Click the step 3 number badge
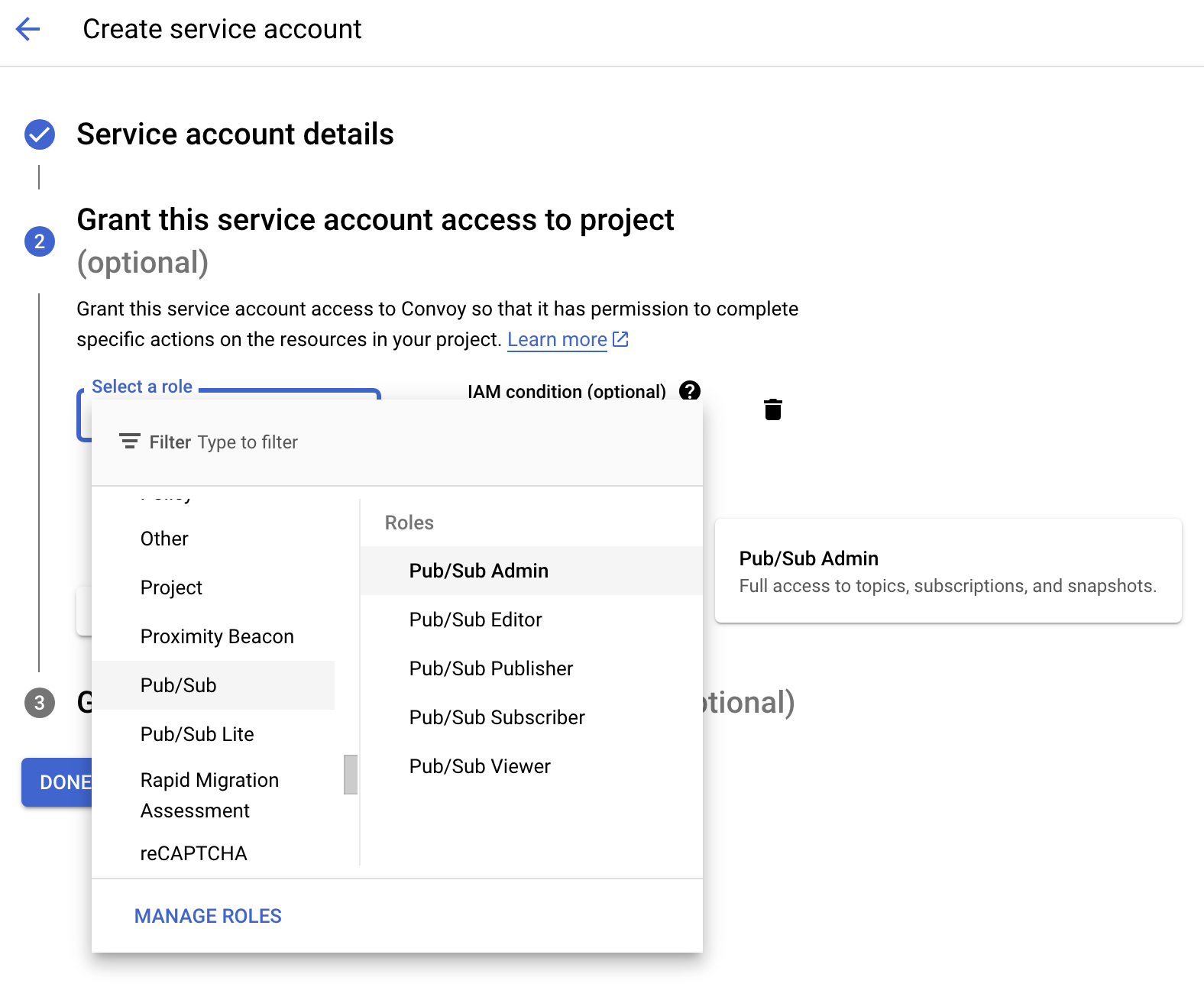Screen dimensions: 1204x987 pos(40,703)
